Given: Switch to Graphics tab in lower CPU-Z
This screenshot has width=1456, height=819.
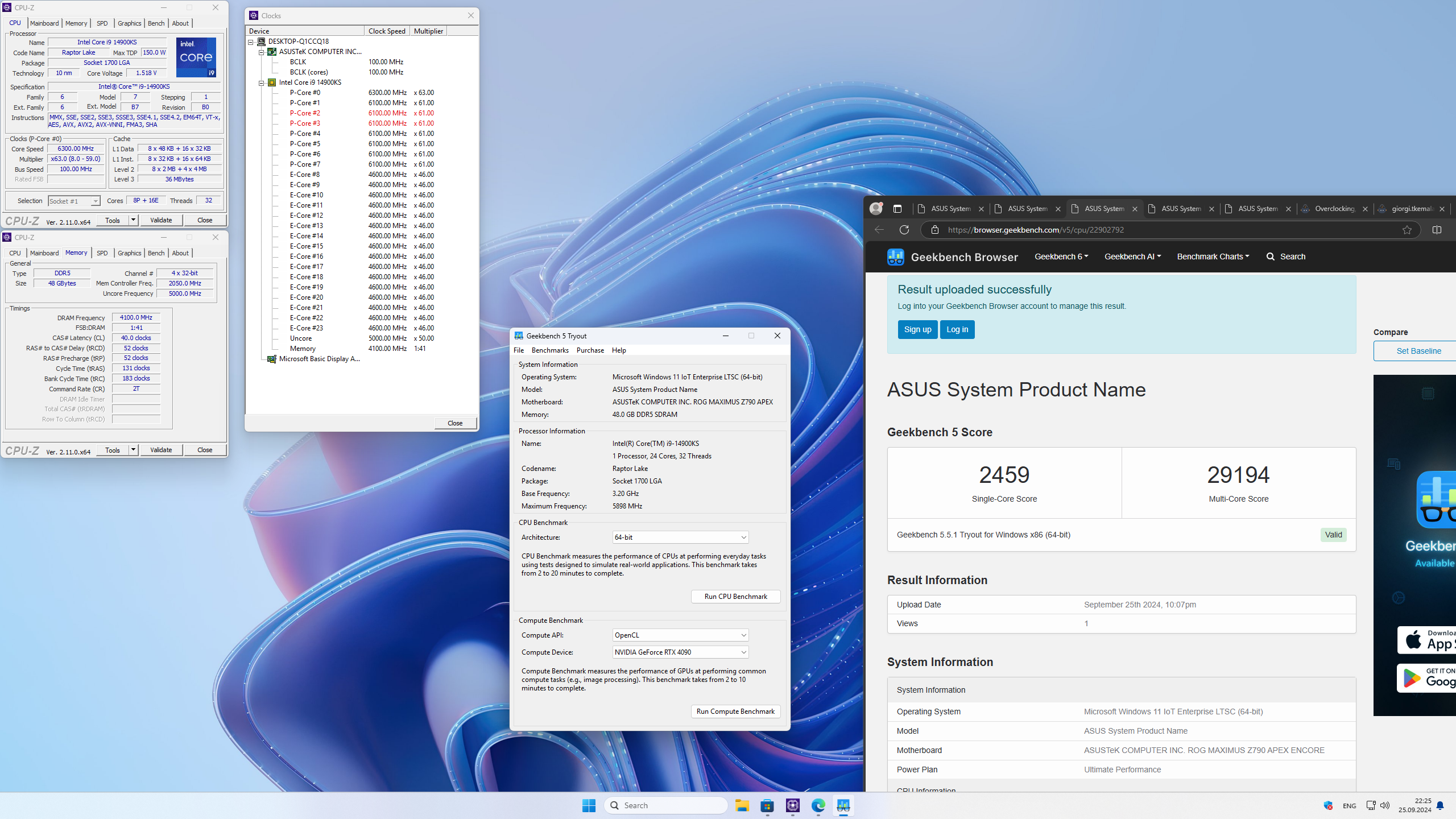Looking at the screenshot, I should click(130, 253).
